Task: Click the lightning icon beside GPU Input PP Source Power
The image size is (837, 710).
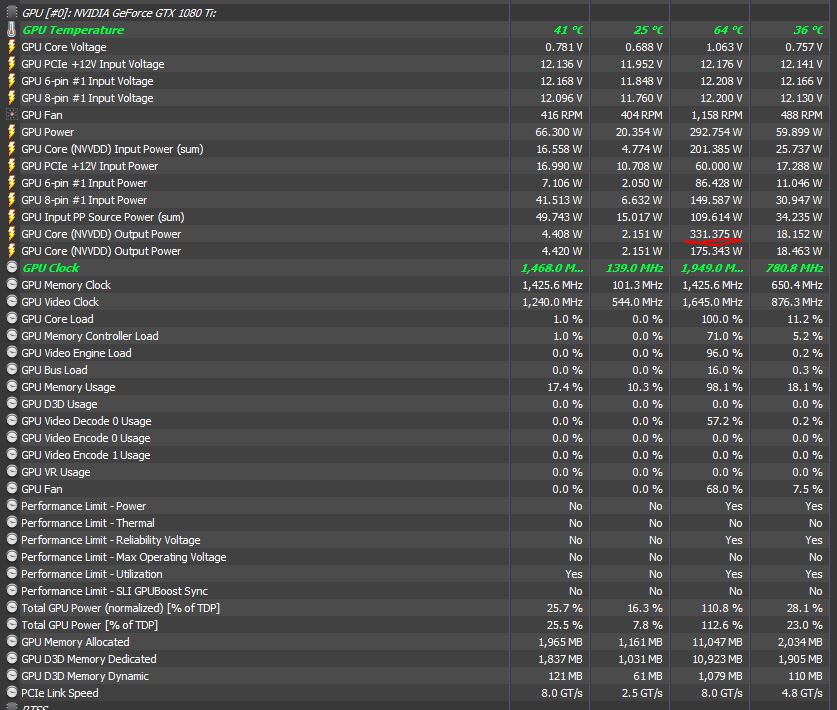Action: pos(11,217)
